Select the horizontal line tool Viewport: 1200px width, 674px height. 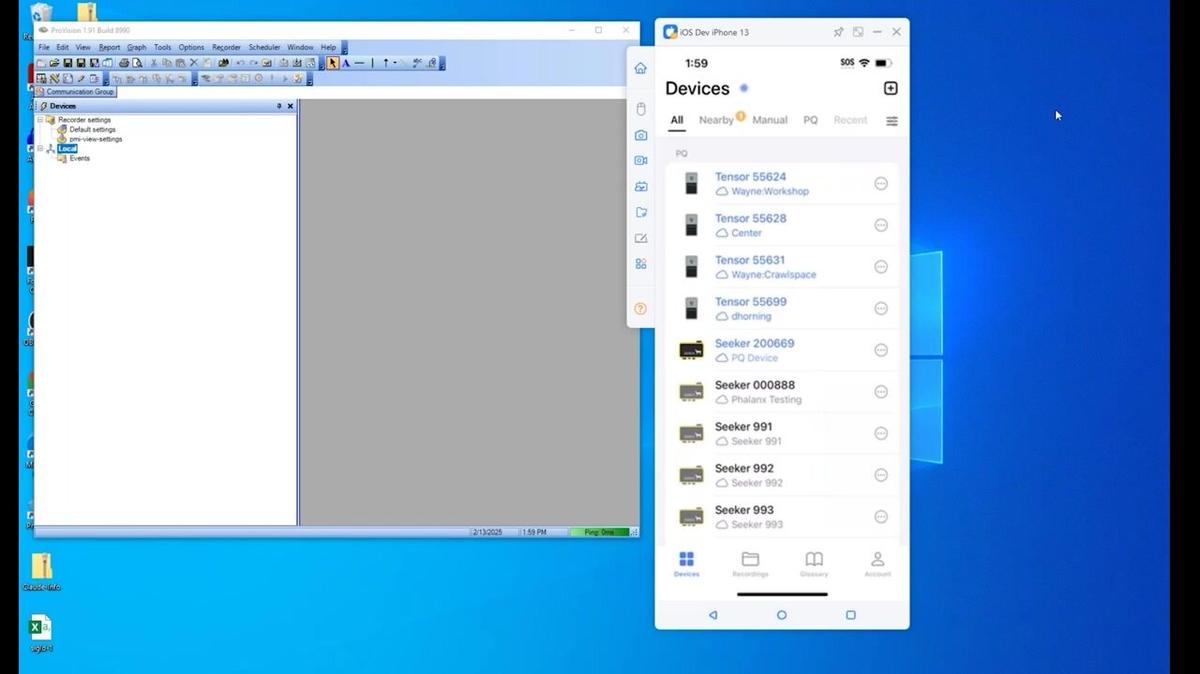pos(360,63)
